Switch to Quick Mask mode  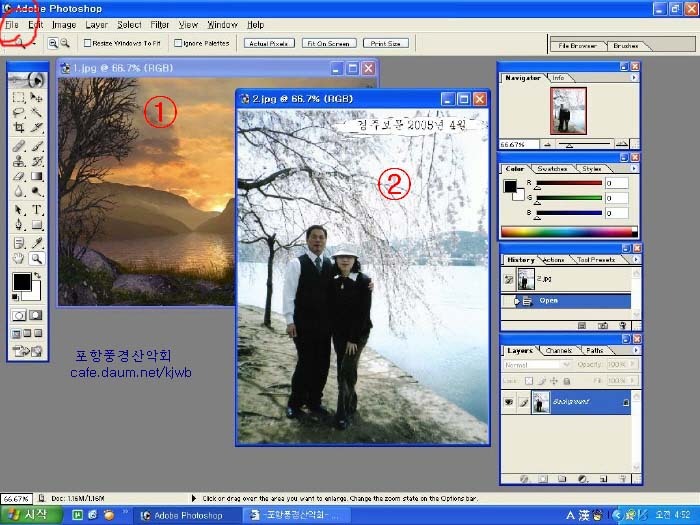tap(36, 315)
